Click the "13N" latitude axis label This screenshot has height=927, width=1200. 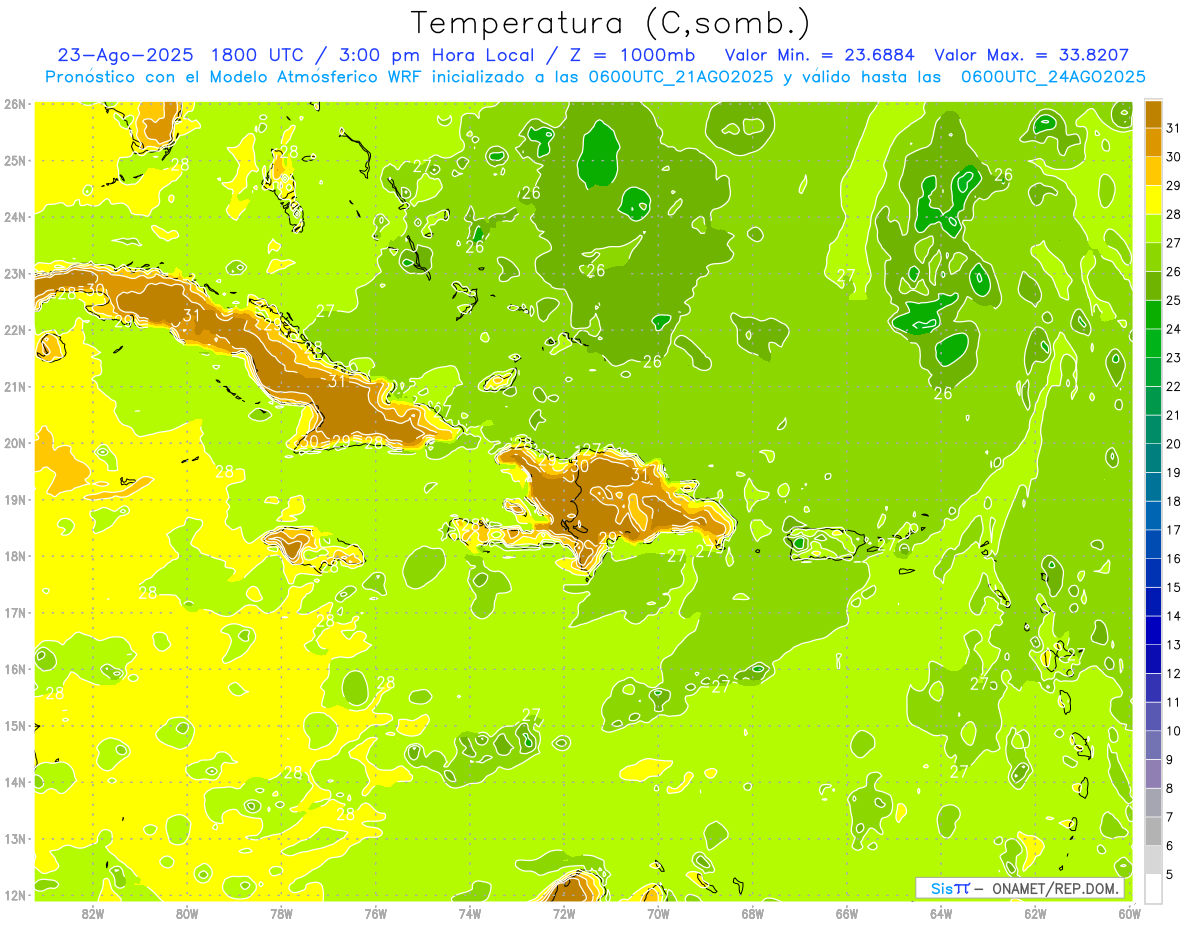(x=15, y=838)
